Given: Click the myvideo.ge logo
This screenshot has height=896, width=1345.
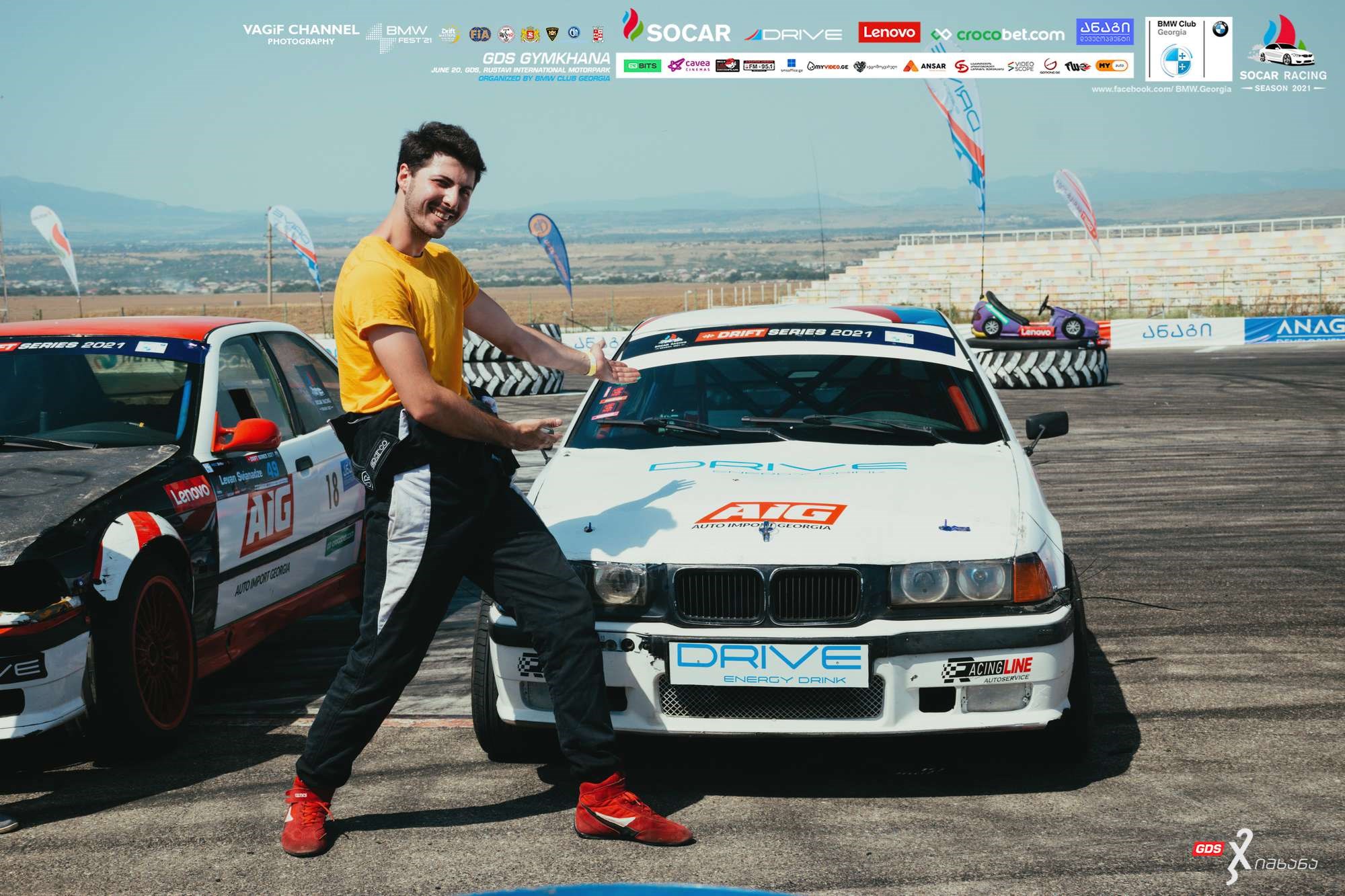Looking at the screenshot, I should click(827, 67).
